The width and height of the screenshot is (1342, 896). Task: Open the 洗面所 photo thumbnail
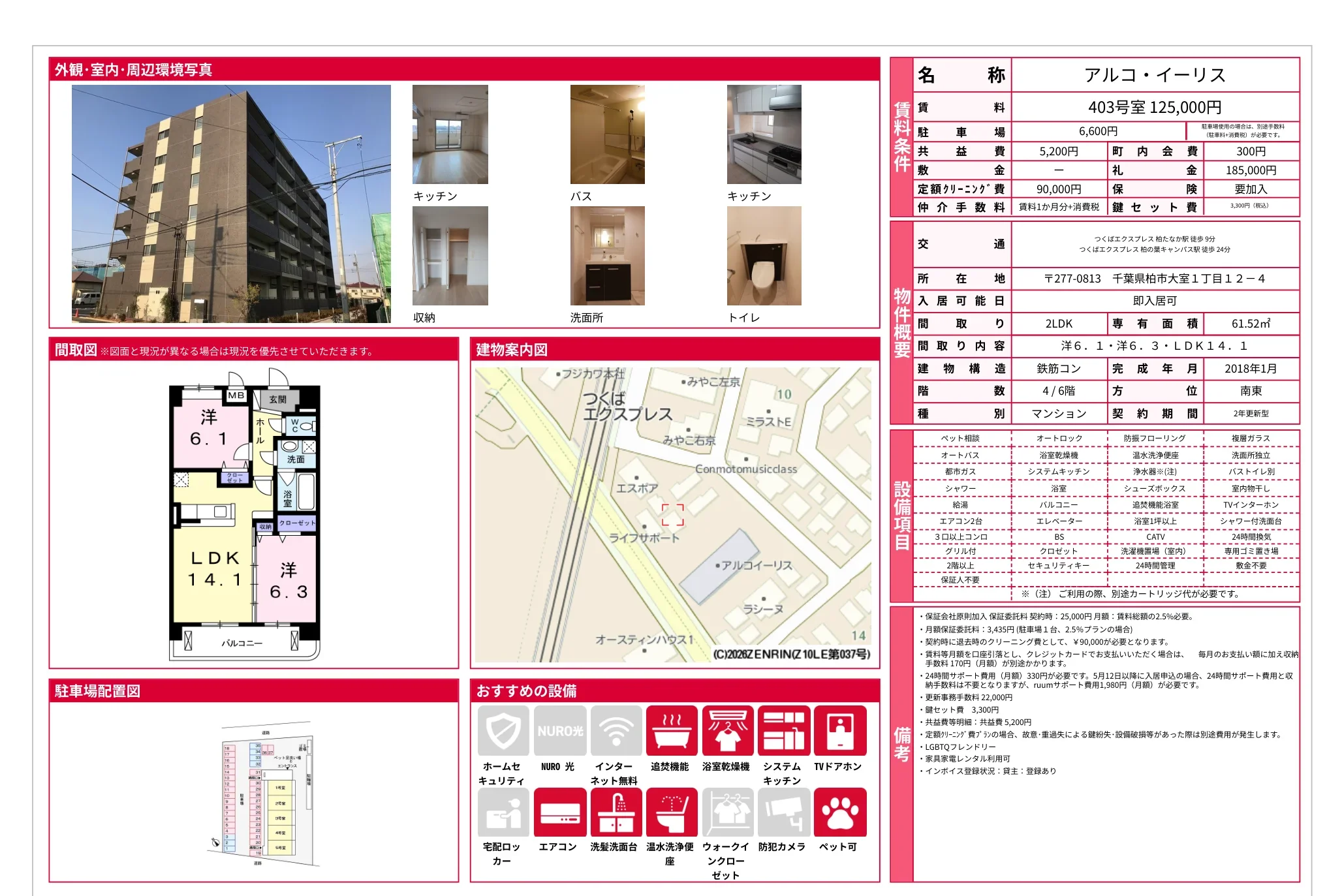click(607, 256)
